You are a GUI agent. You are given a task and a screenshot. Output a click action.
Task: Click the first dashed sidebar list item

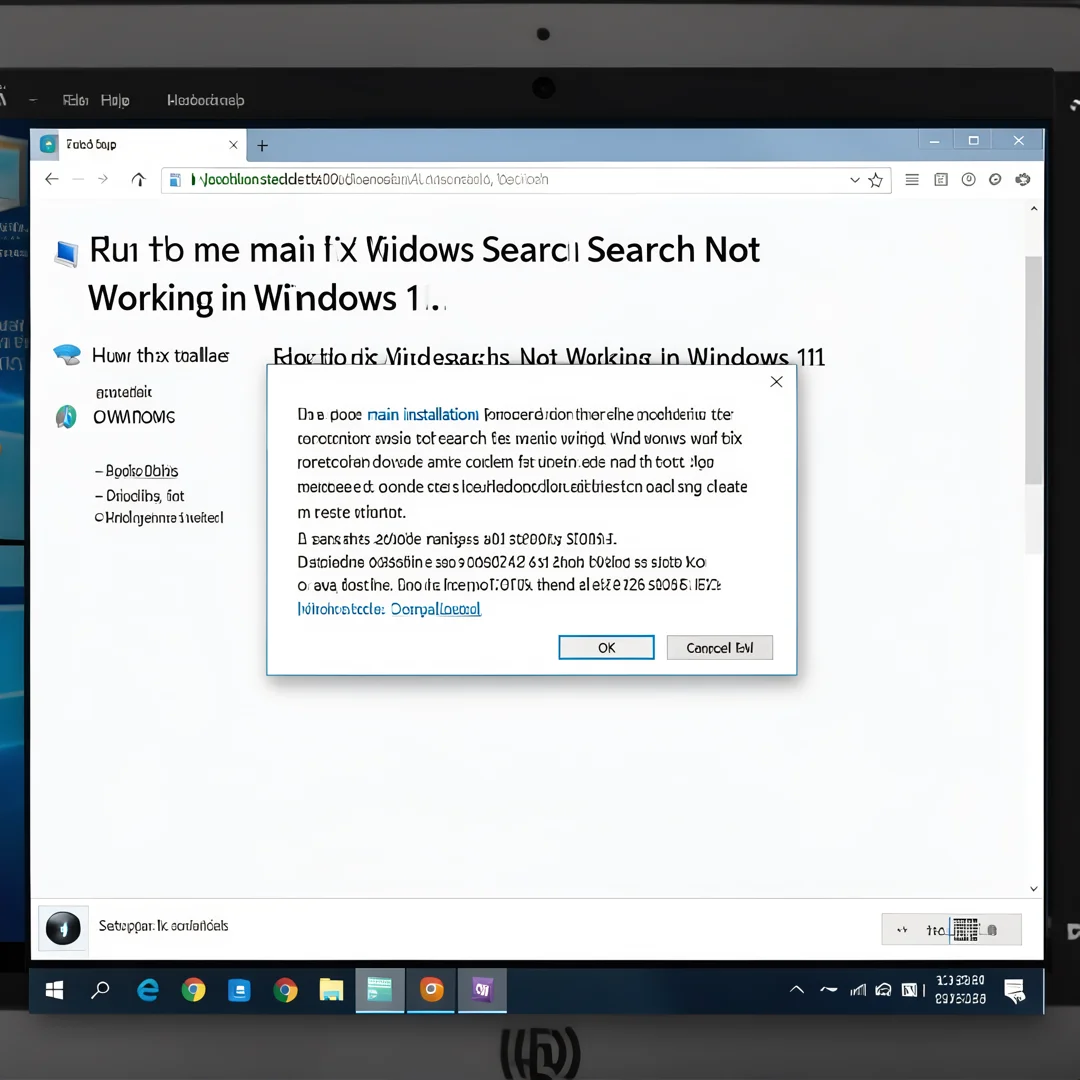(x=136, y=471)
